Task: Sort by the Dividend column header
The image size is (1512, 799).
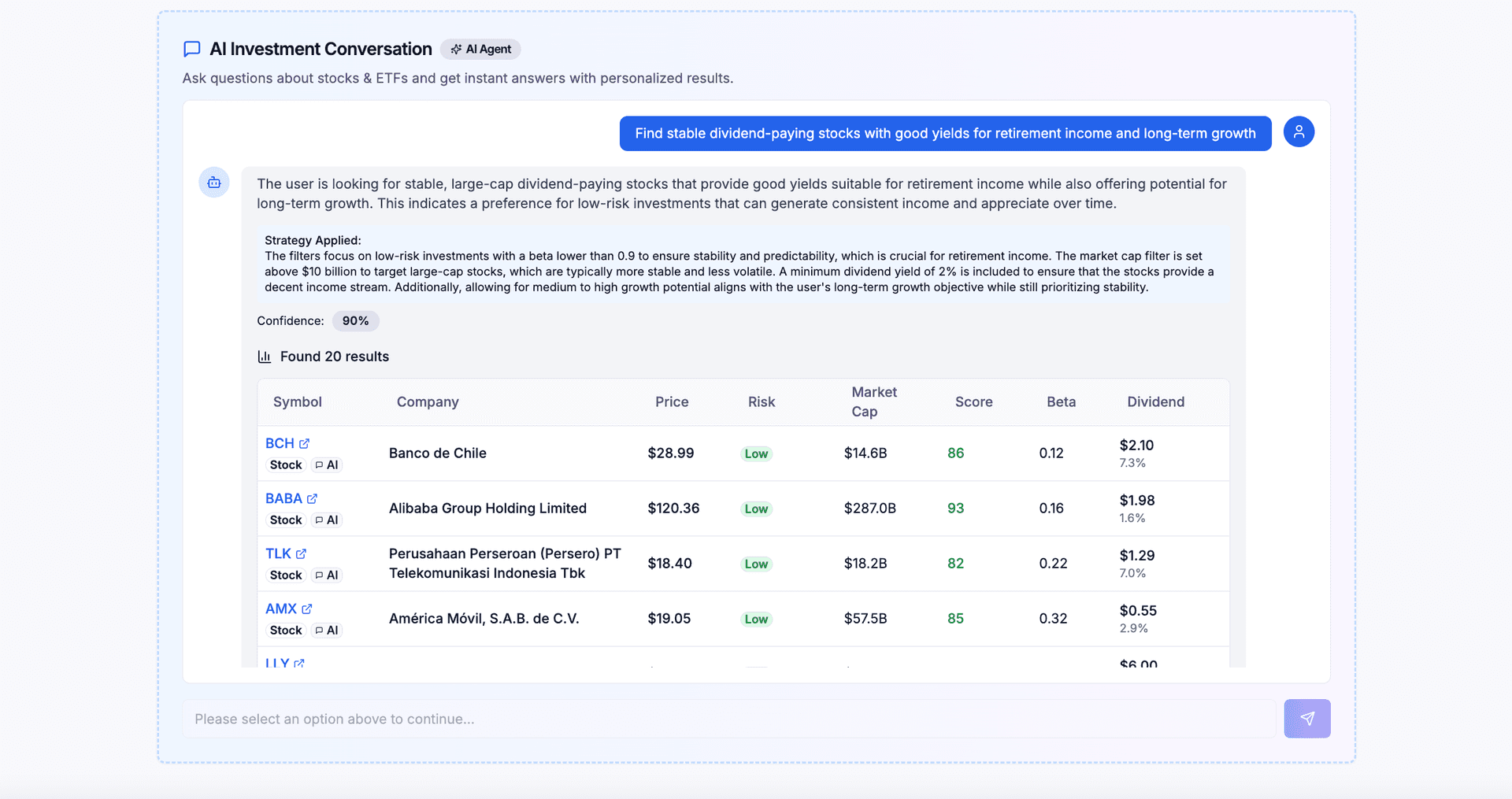Action: coord(1155,401)
